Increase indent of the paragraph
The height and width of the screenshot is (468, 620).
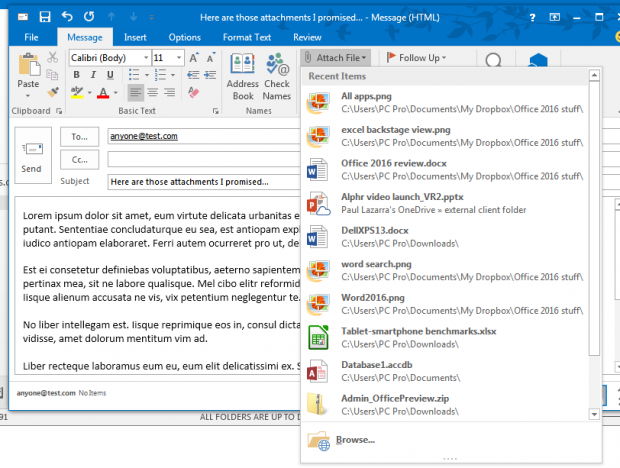pos(210,74)
